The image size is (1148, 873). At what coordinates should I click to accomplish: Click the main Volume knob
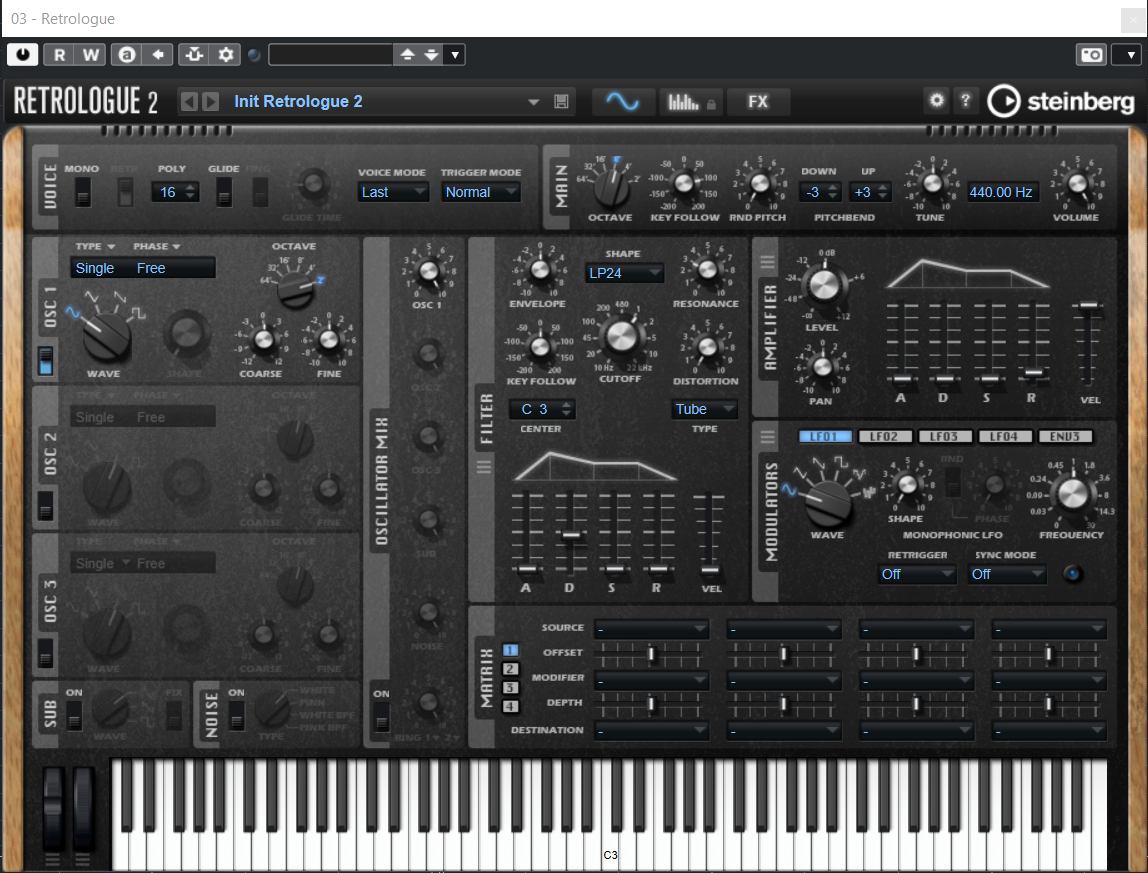[1077, 182]
